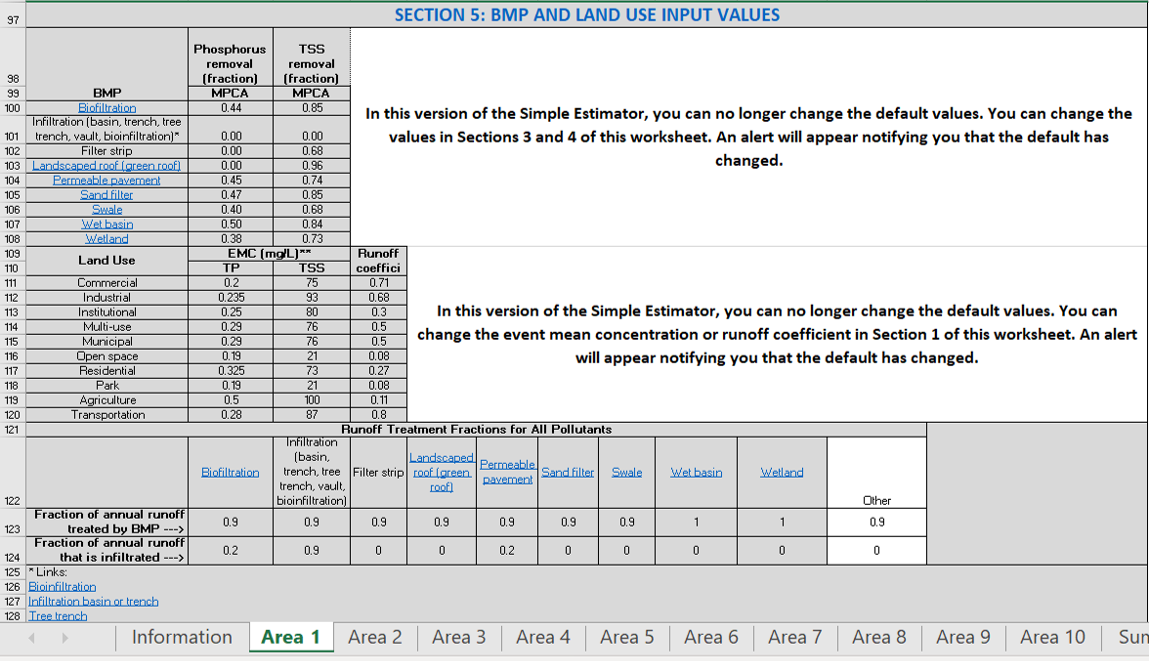This screenshot has height=661, width=1149.
Task: Select the Area 10 sheet tab
Action: (1052, 637)
